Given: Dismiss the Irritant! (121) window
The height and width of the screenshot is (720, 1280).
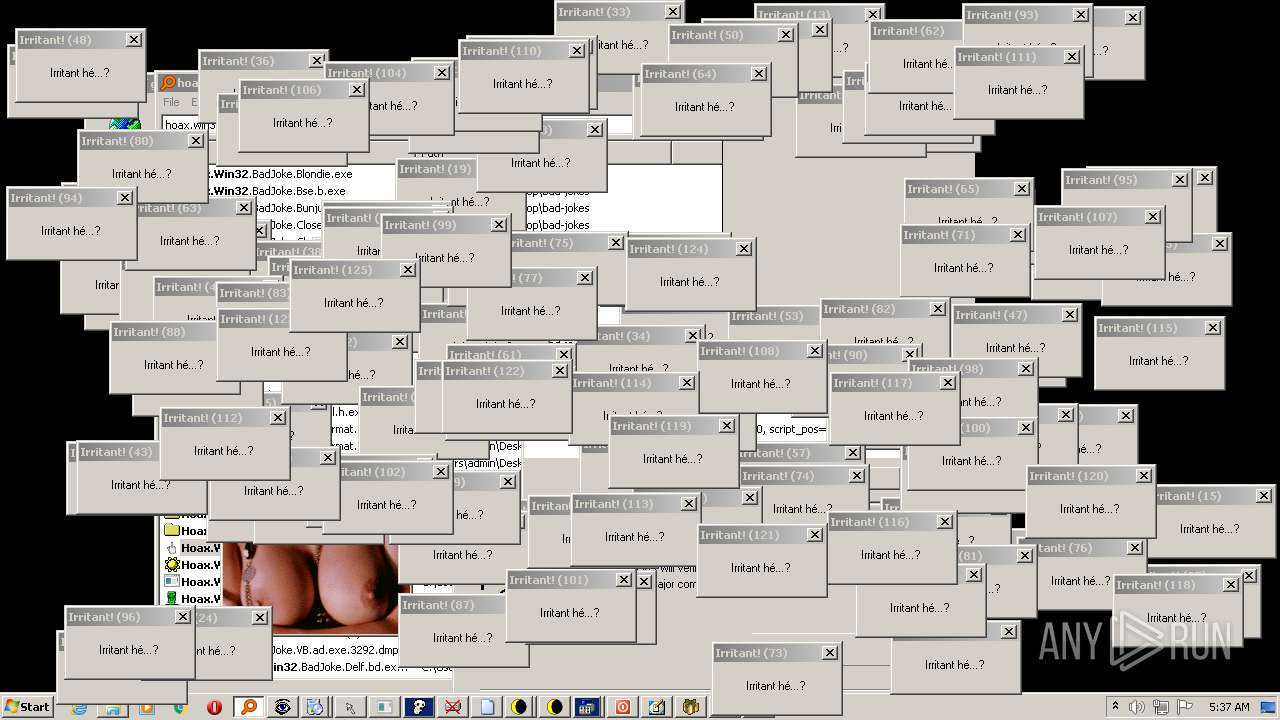Looking at the screenshot, I should pyautogui.click(x=814, y=535).
